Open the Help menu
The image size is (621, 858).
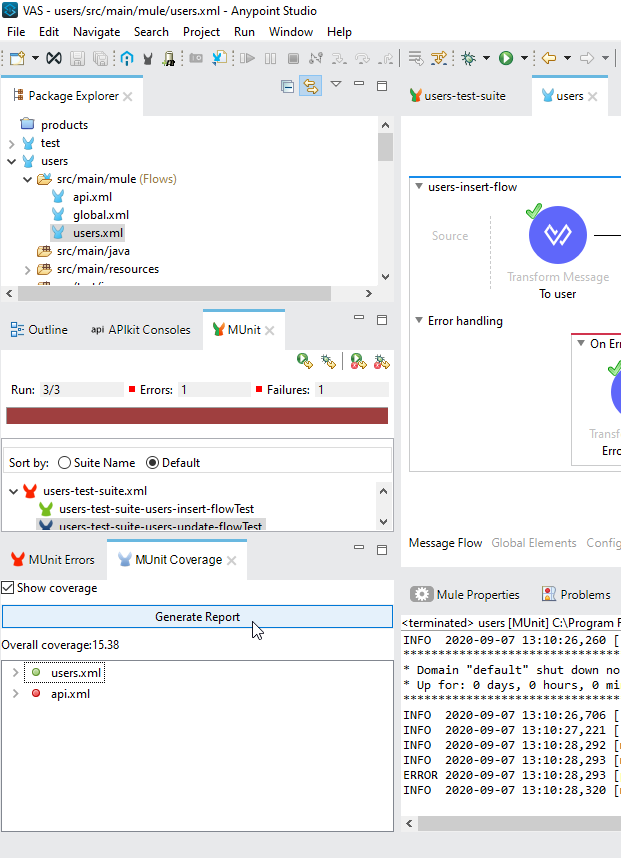click(339, 32)
